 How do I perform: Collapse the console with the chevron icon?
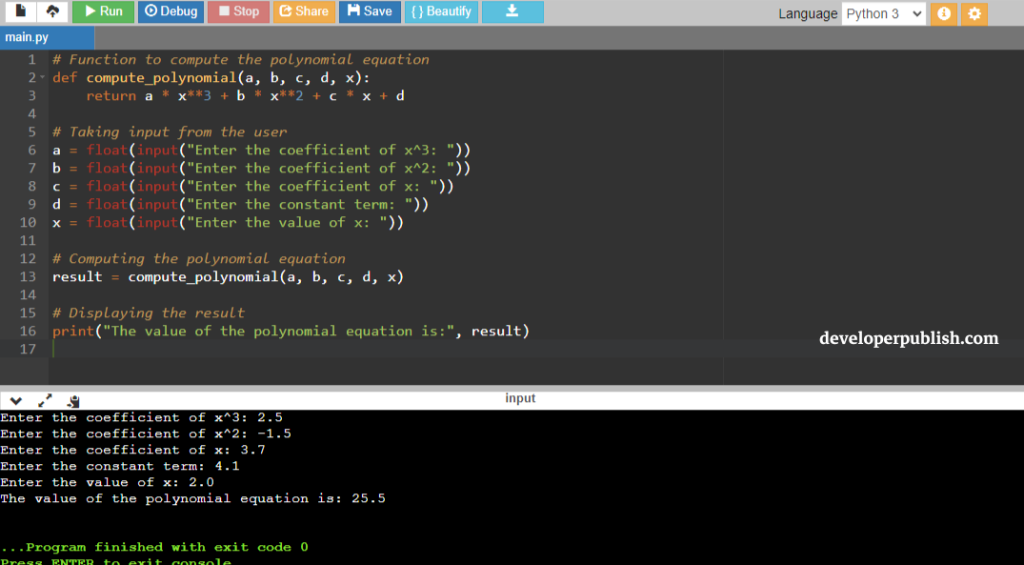(x=16, y=400)
